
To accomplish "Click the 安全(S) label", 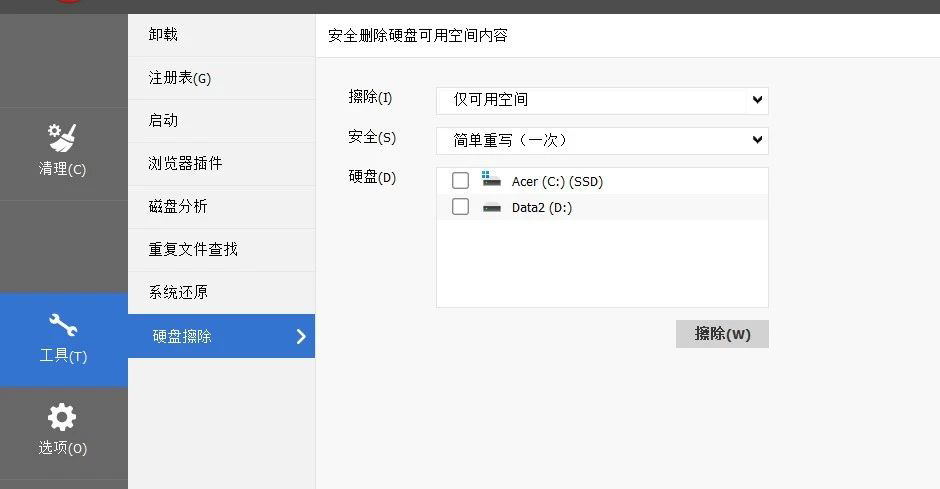I will point(372,137).
